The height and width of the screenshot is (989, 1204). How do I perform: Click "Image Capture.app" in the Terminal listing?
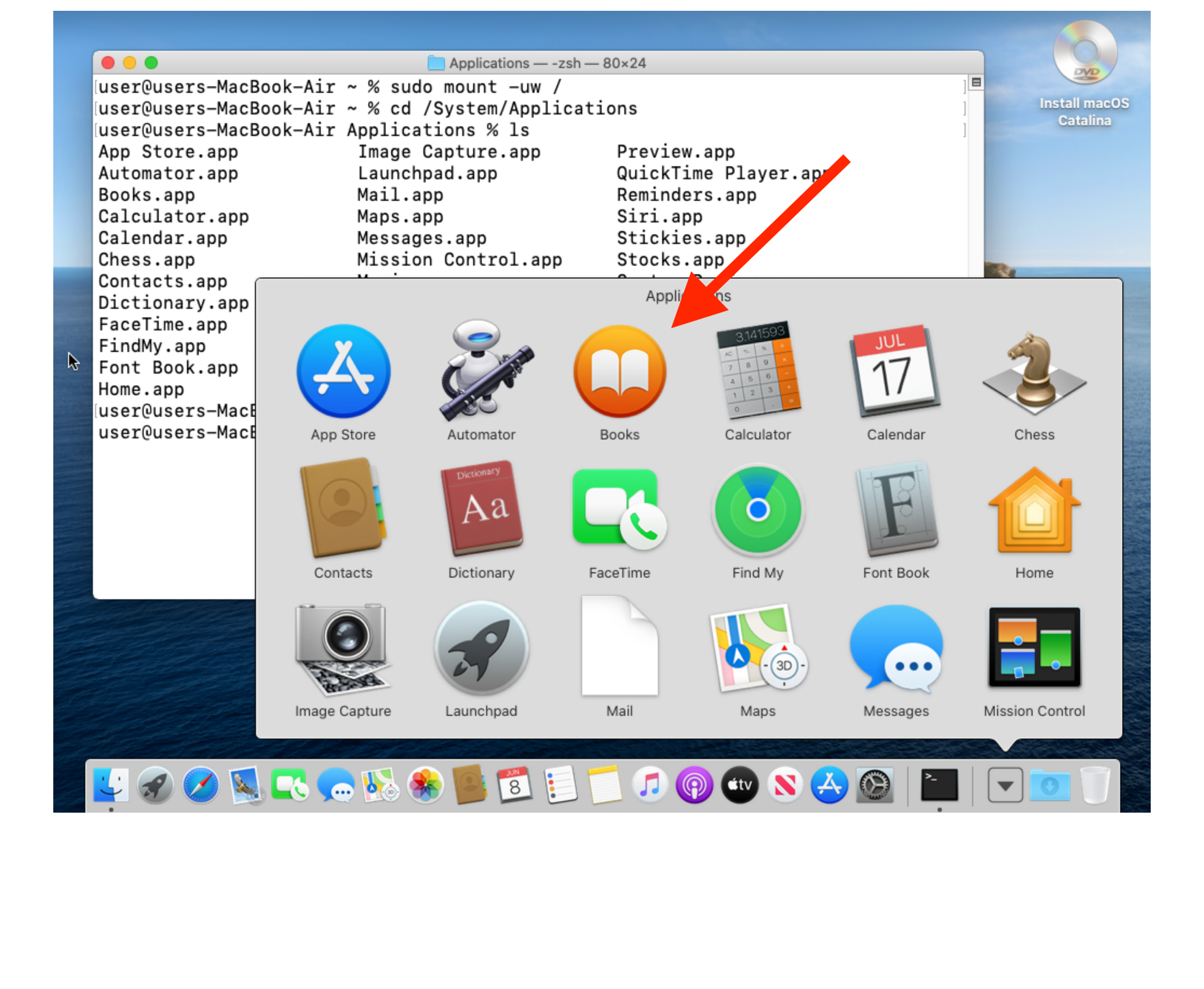449,152
